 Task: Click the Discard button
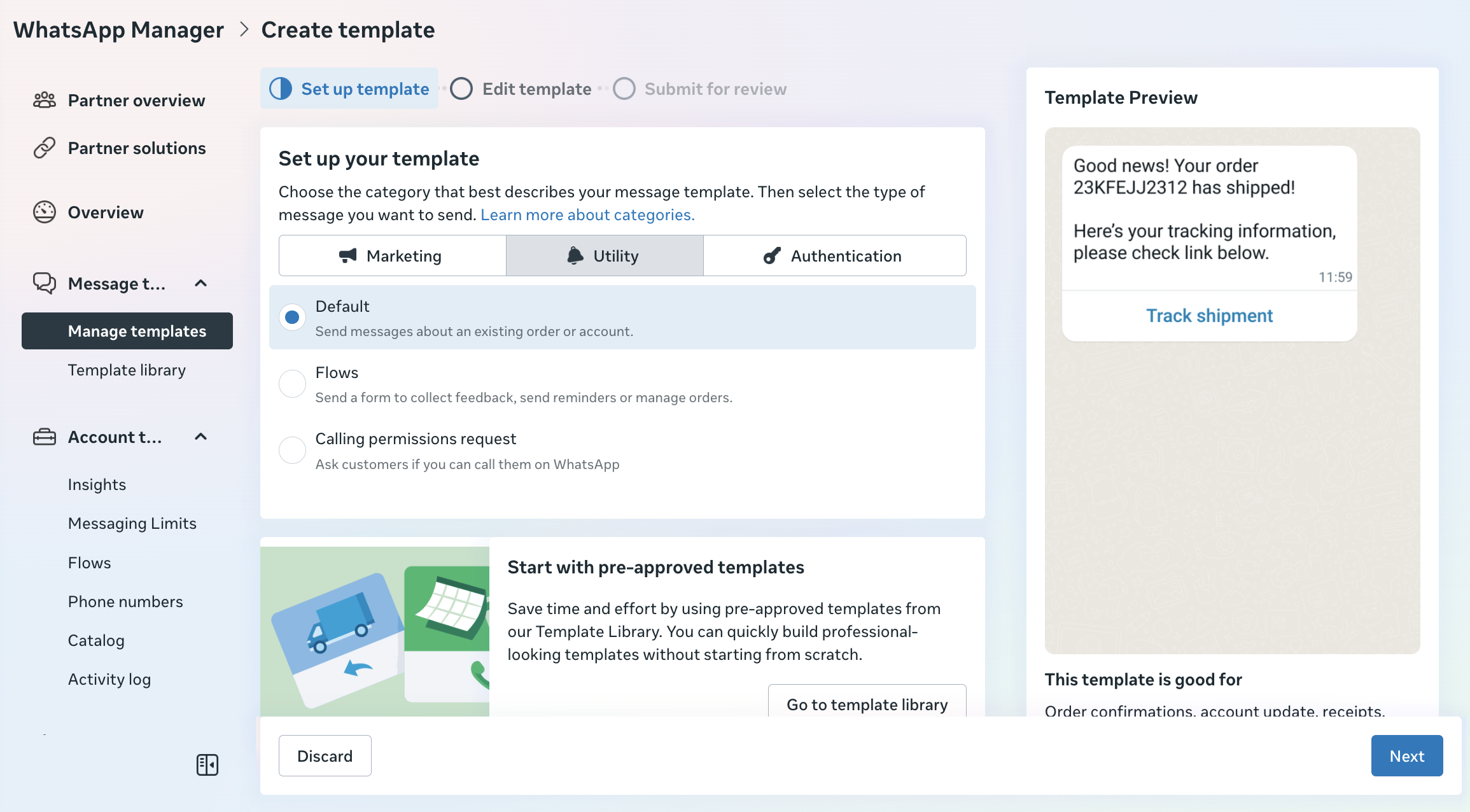325,756
